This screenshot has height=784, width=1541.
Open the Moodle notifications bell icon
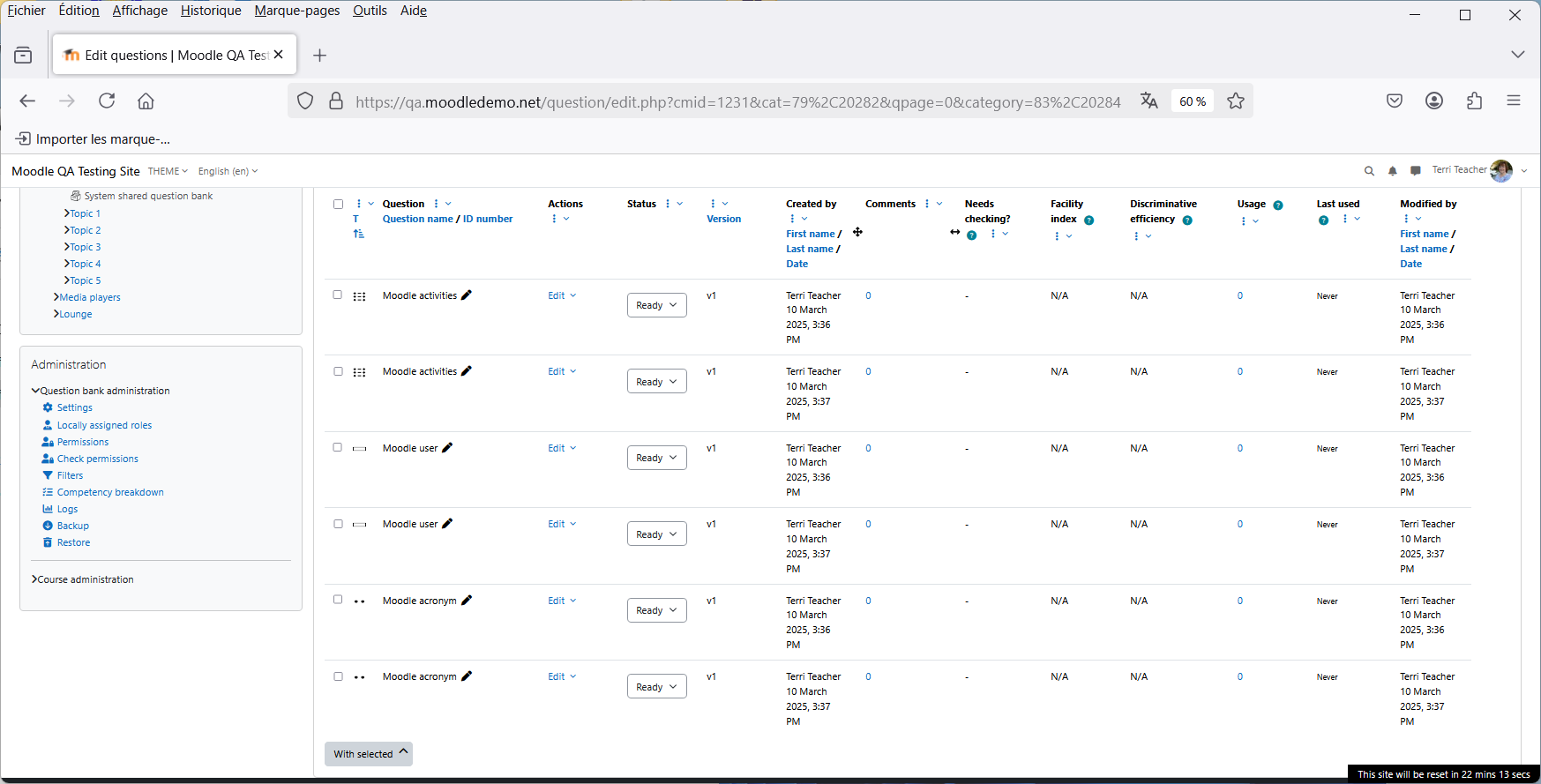tap(1392, 171)
